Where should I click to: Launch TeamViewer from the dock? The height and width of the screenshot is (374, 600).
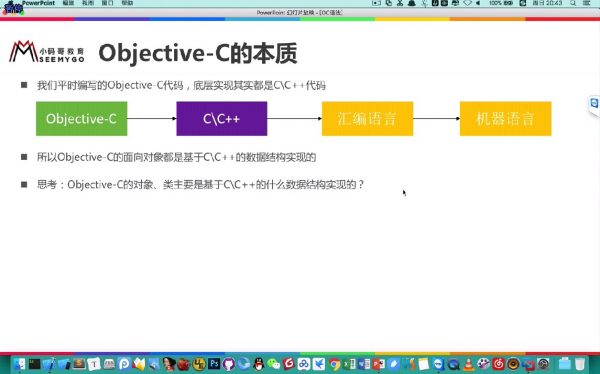[438, 364]
